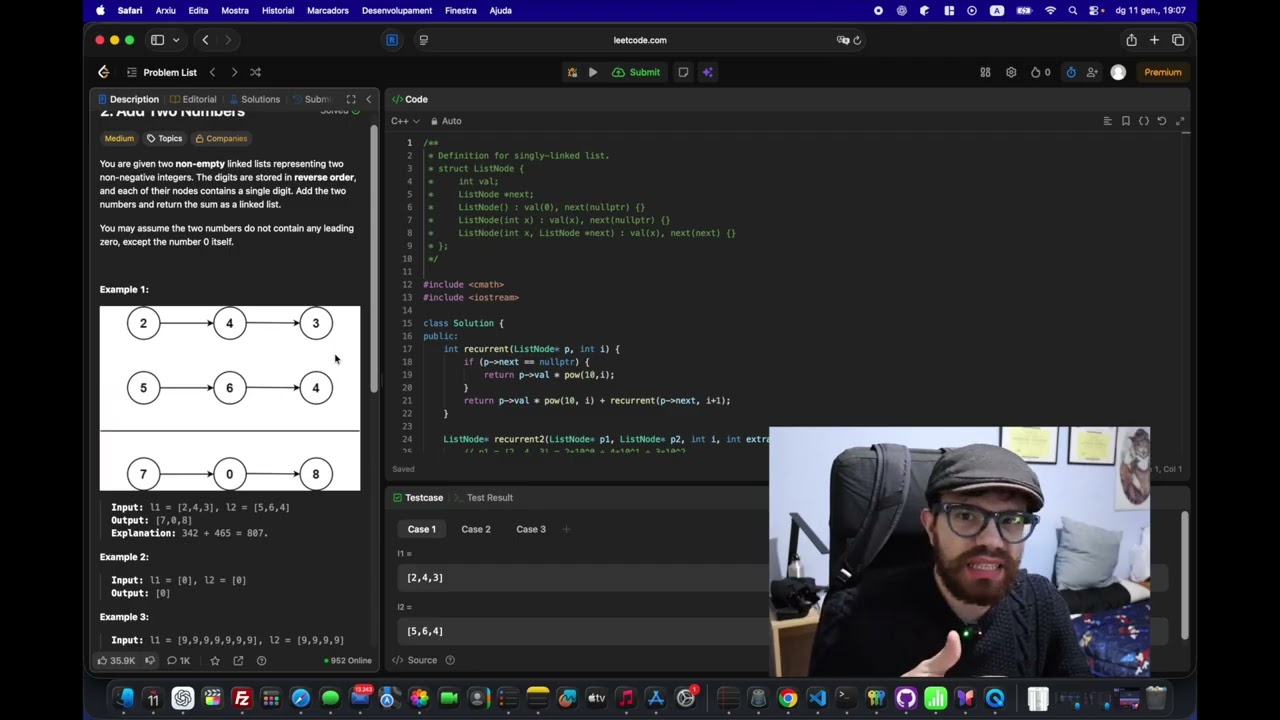
Task: Switch to the Solutions tab
Action: click(x=254, y=99)
